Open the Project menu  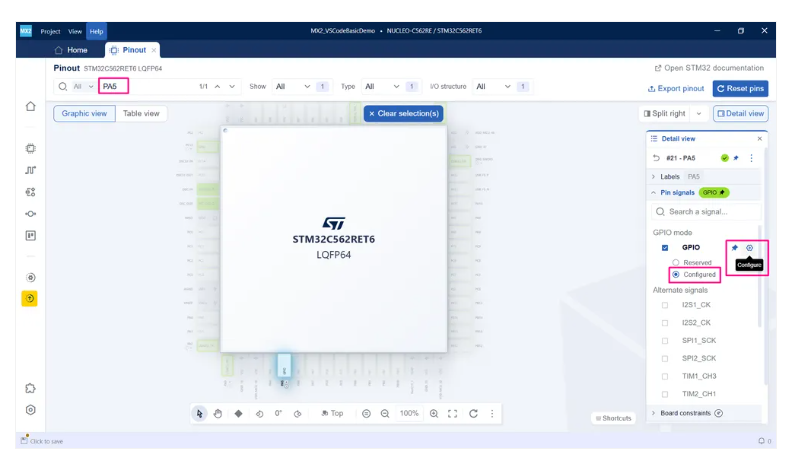coord(50,31)
